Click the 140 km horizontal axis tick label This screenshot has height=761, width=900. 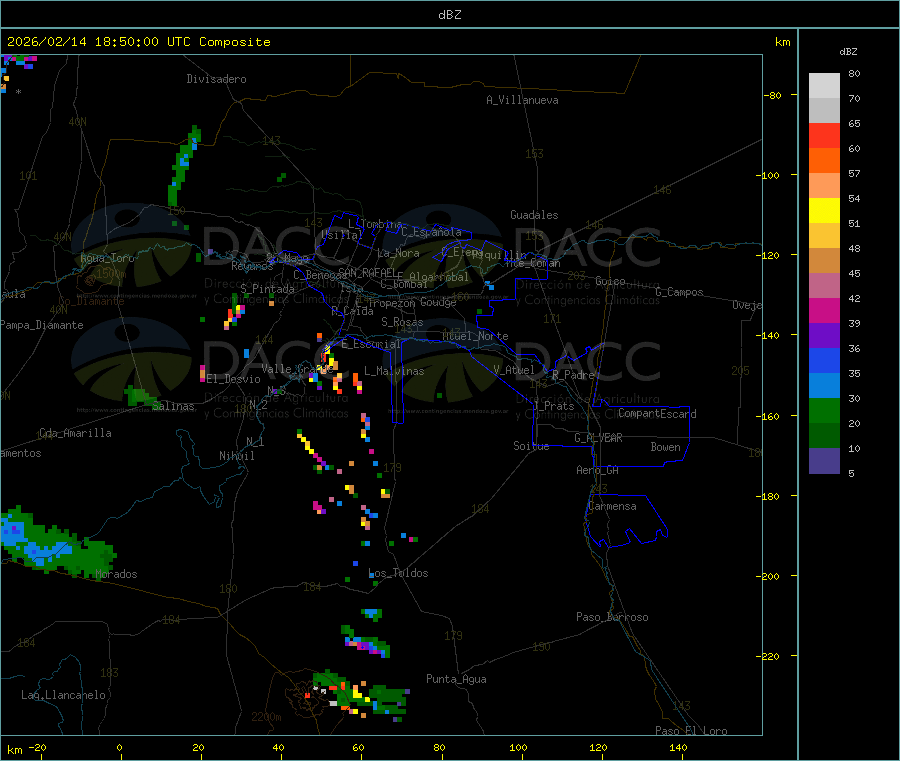pos(678,747)
